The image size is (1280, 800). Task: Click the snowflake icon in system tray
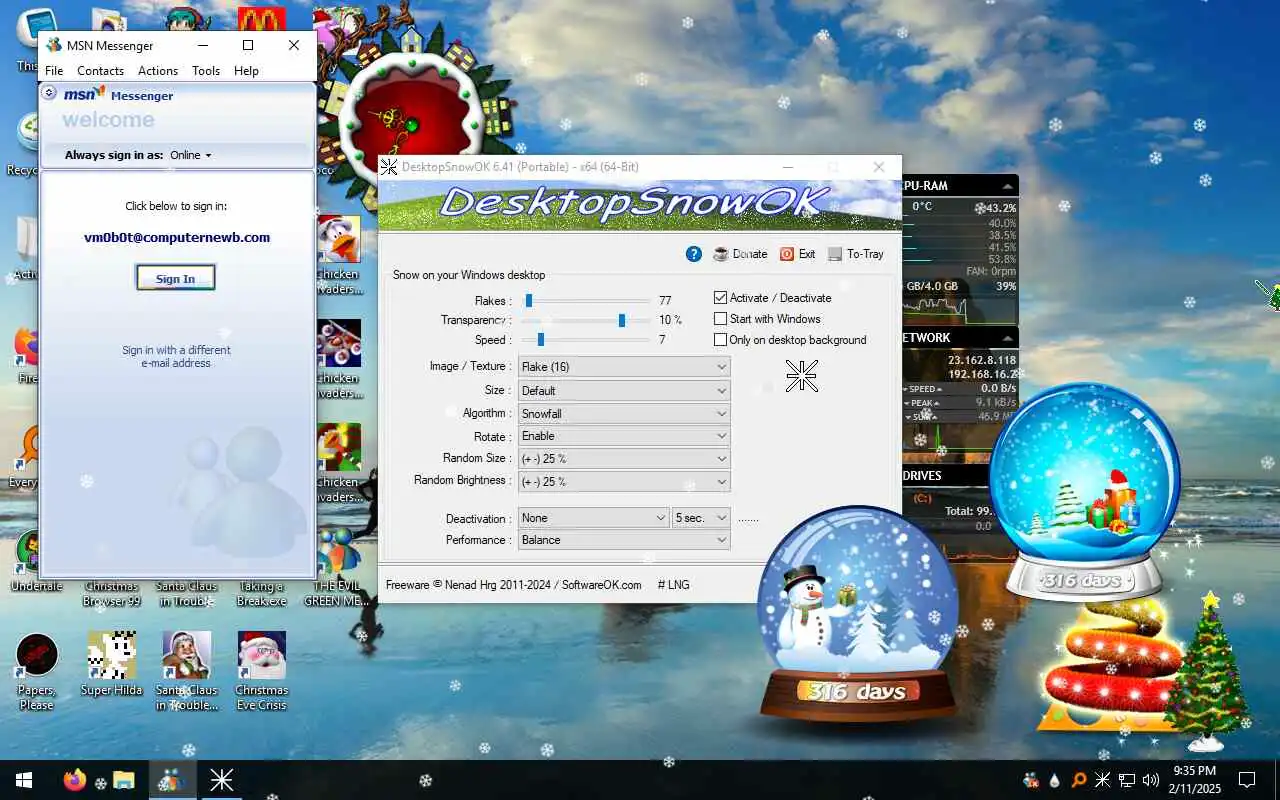(x=1103, y=780)
